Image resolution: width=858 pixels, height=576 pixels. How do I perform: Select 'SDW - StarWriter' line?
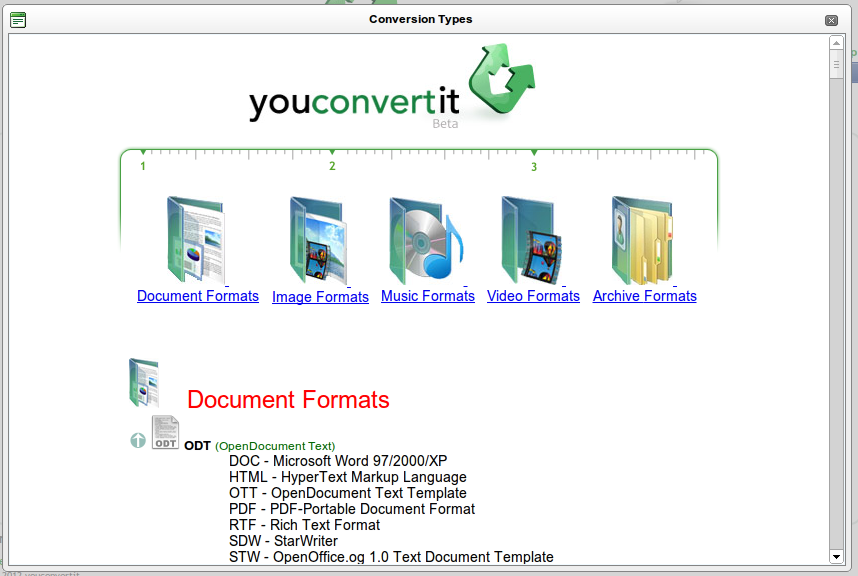(x=283, y=541)
